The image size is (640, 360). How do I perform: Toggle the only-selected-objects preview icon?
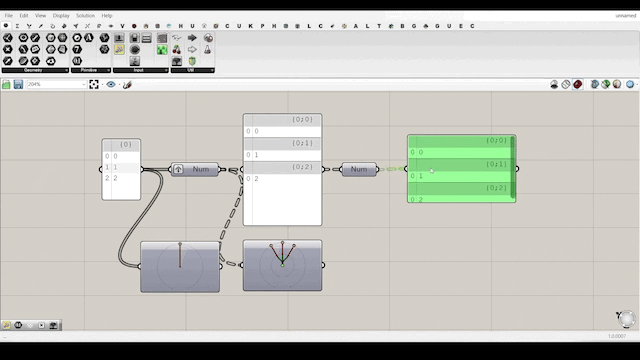click(595, 84)
